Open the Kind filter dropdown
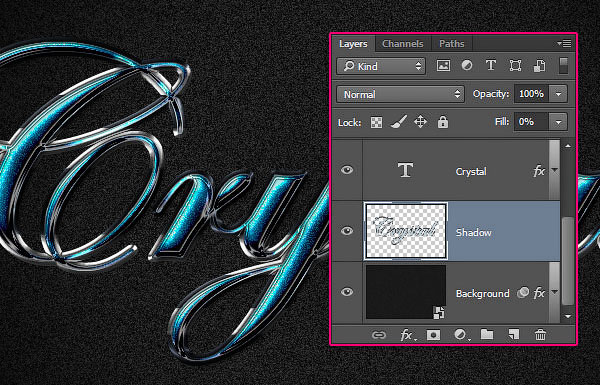Screen dimensions: 600x385 pyautogui.click(x=381, y=66)
